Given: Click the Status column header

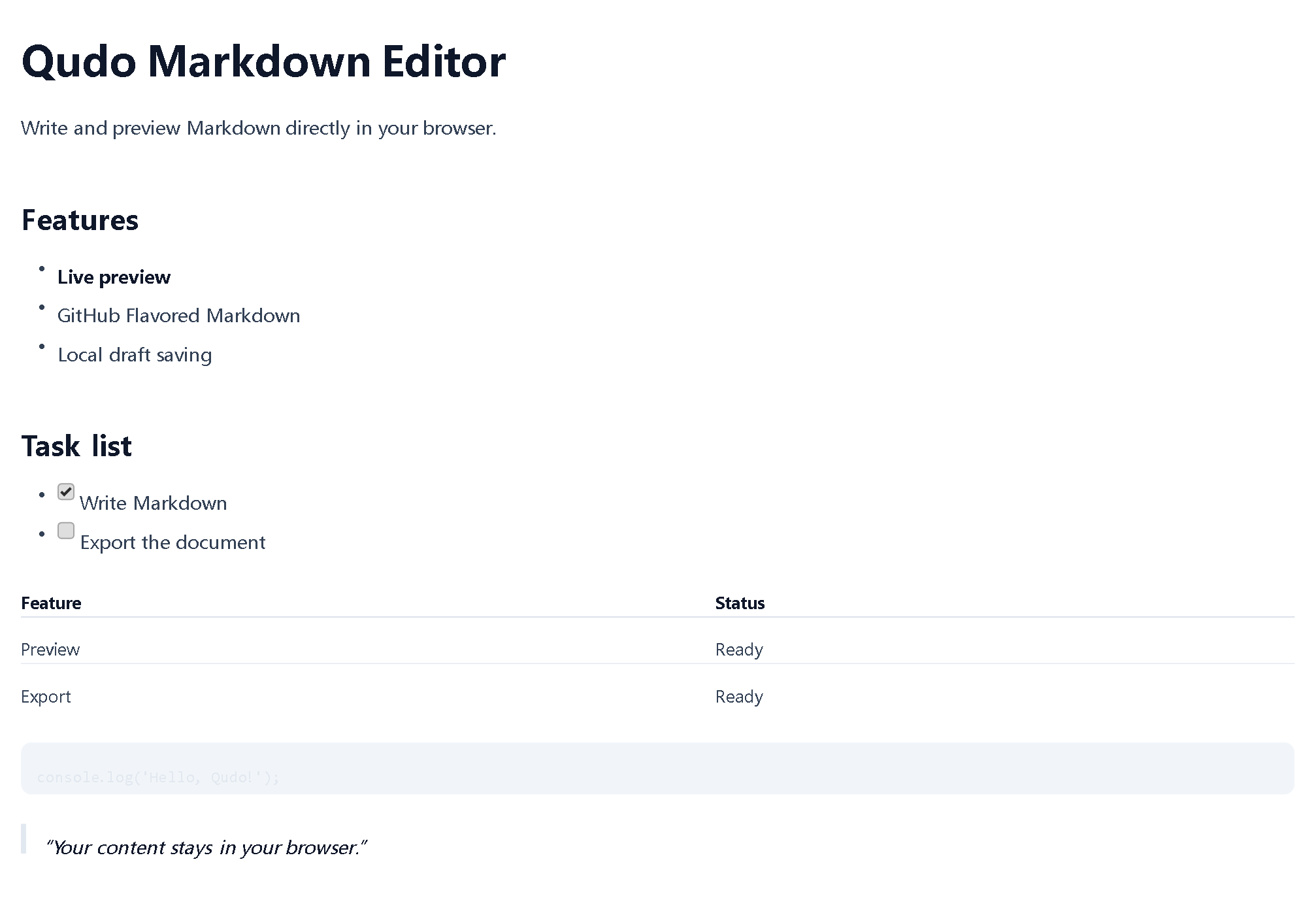Looking at the screenshot, I should (740, 603).
